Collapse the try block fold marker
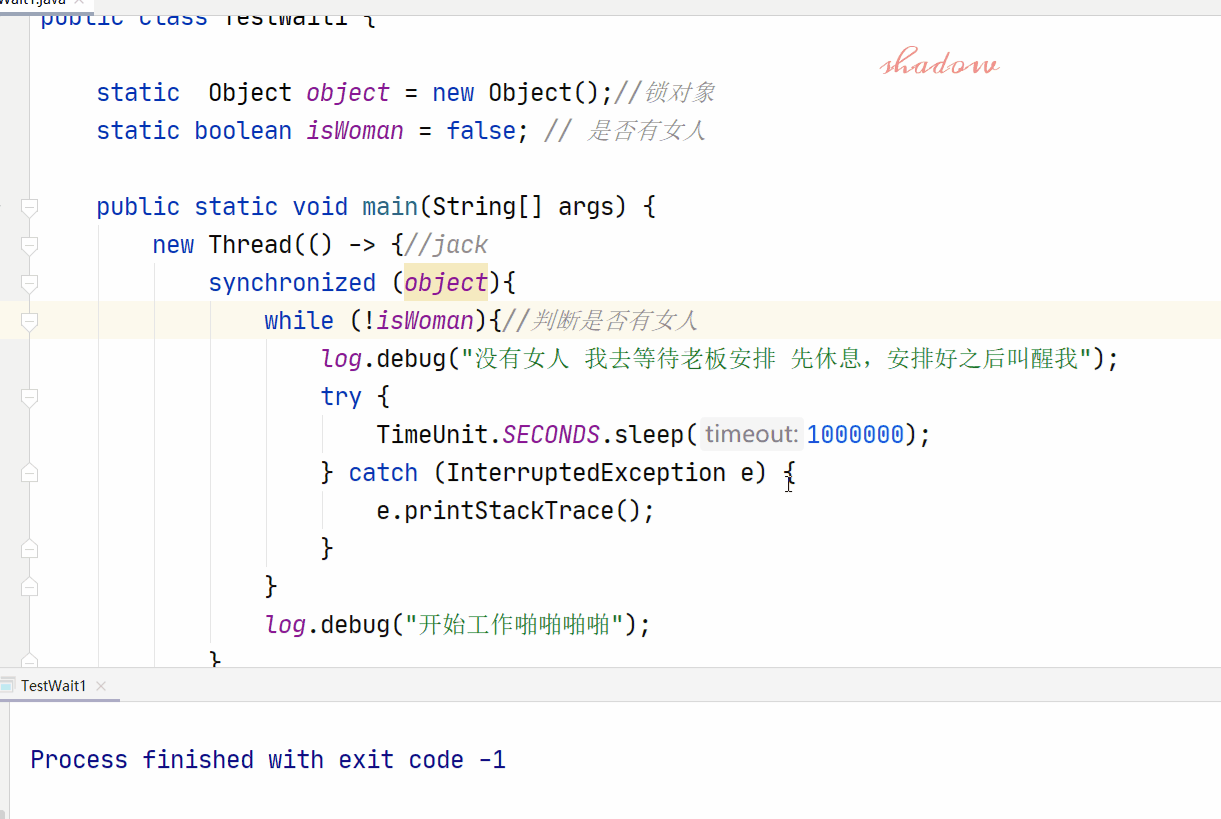The height and width of the screenshot is (819, 1221). click(29, 397)
